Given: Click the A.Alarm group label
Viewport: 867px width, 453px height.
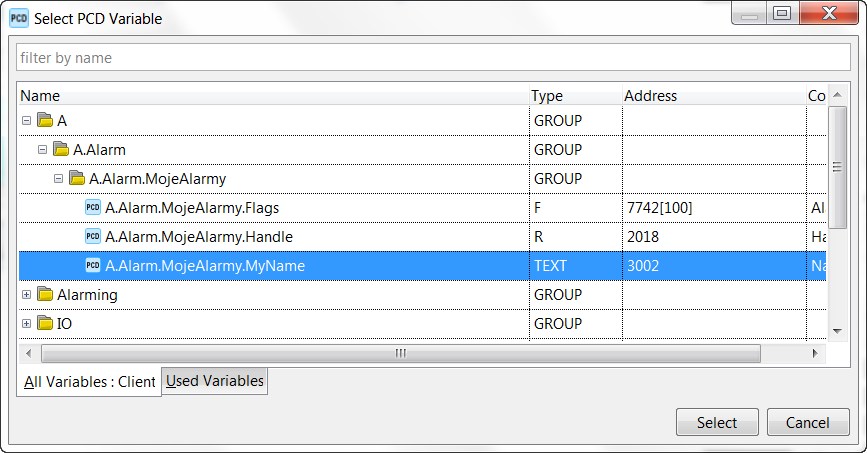Looking at the screenshot, I should (99, 149).
